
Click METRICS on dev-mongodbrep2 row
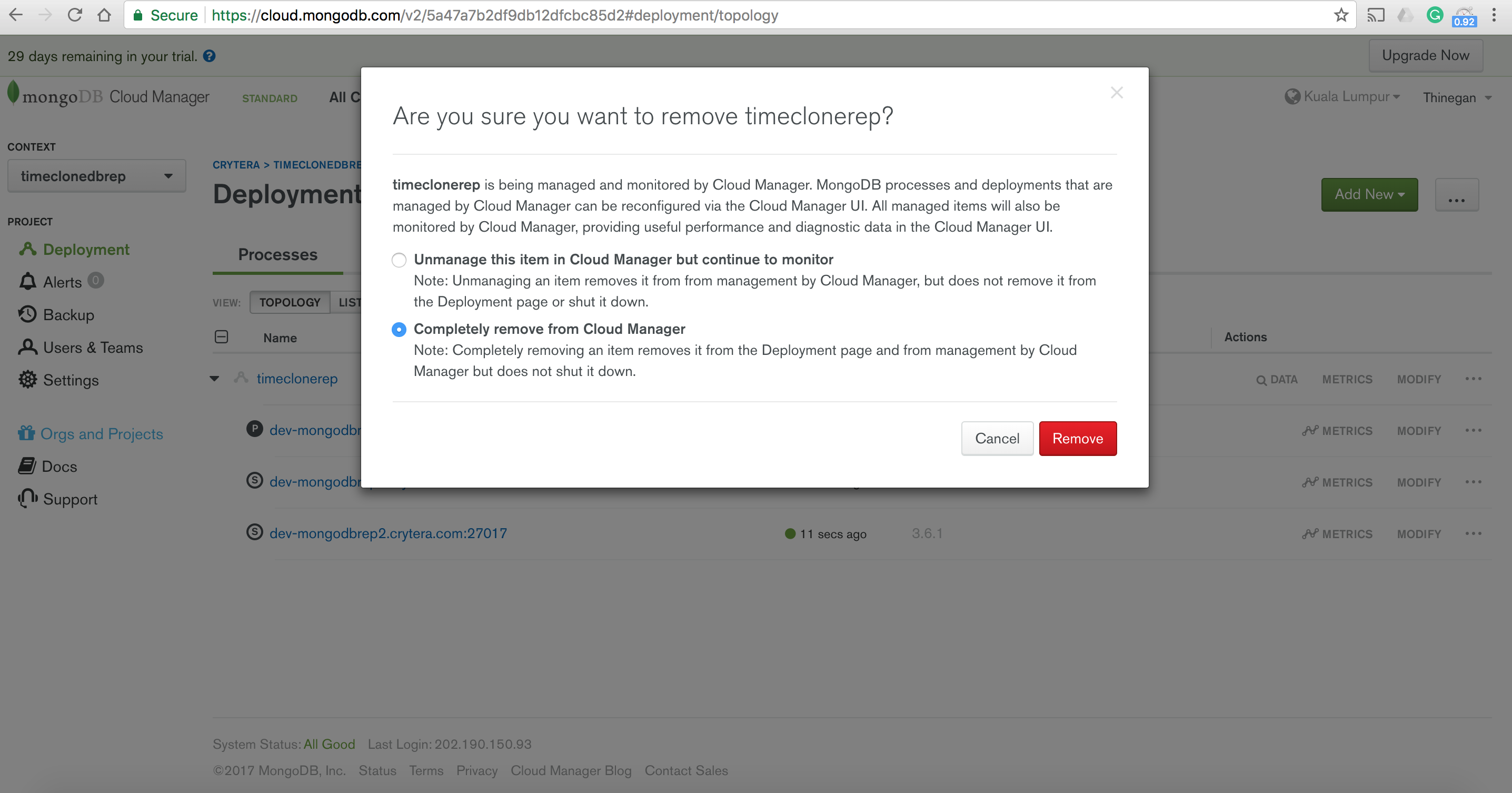(x=1337, y=534)
